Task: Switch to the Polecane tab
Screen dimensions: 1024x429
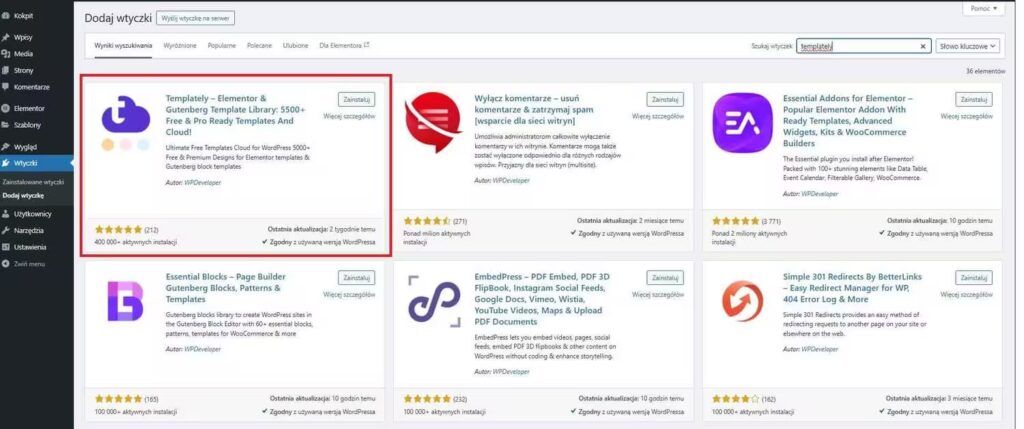Action: (x=259, y=46)
